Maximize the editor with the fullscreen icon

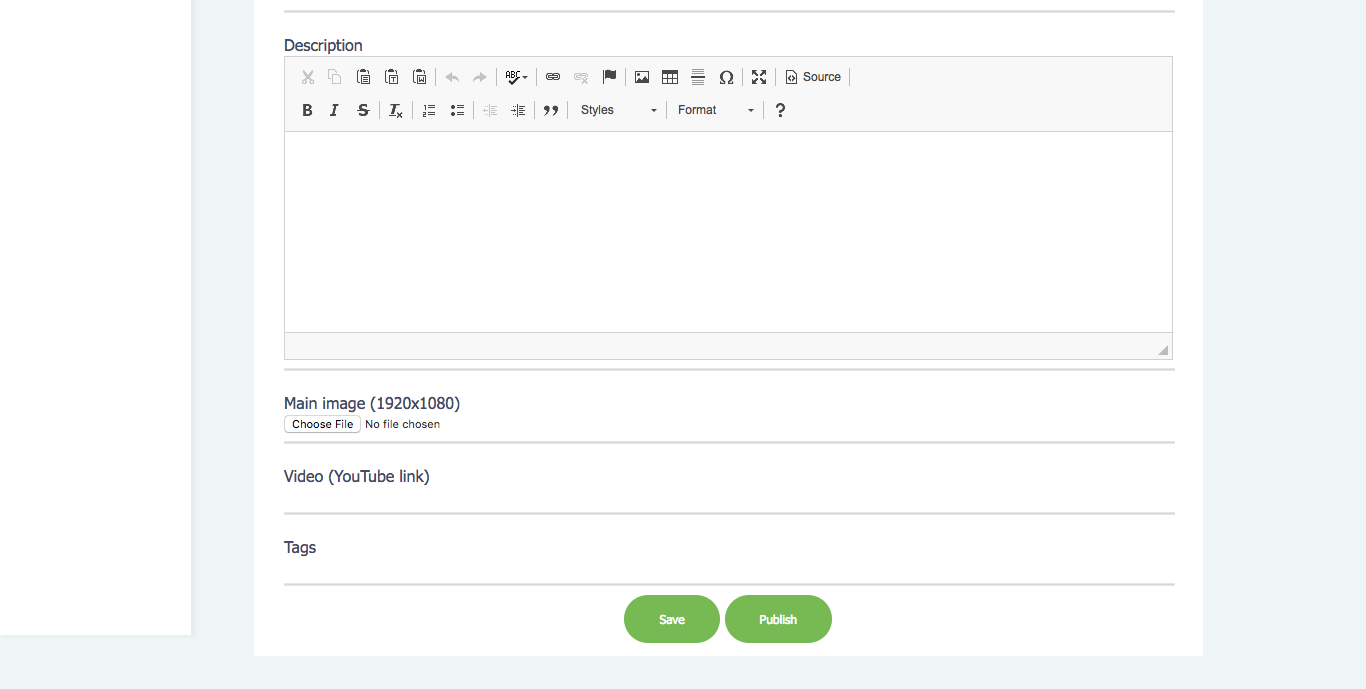pos(759,77)
